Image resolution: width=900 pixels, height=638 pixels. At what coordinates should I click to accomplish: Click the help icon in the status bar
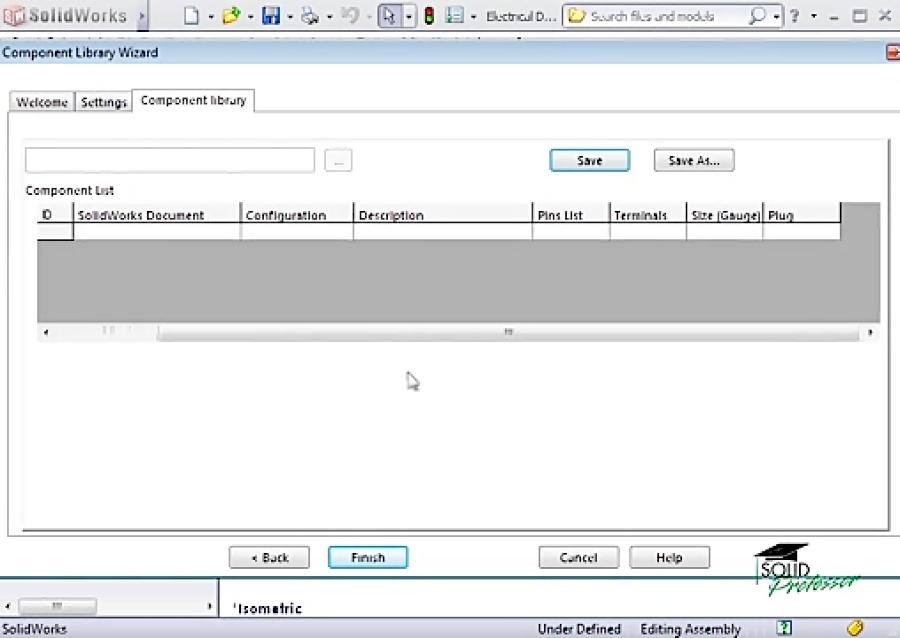pos(783,628)
